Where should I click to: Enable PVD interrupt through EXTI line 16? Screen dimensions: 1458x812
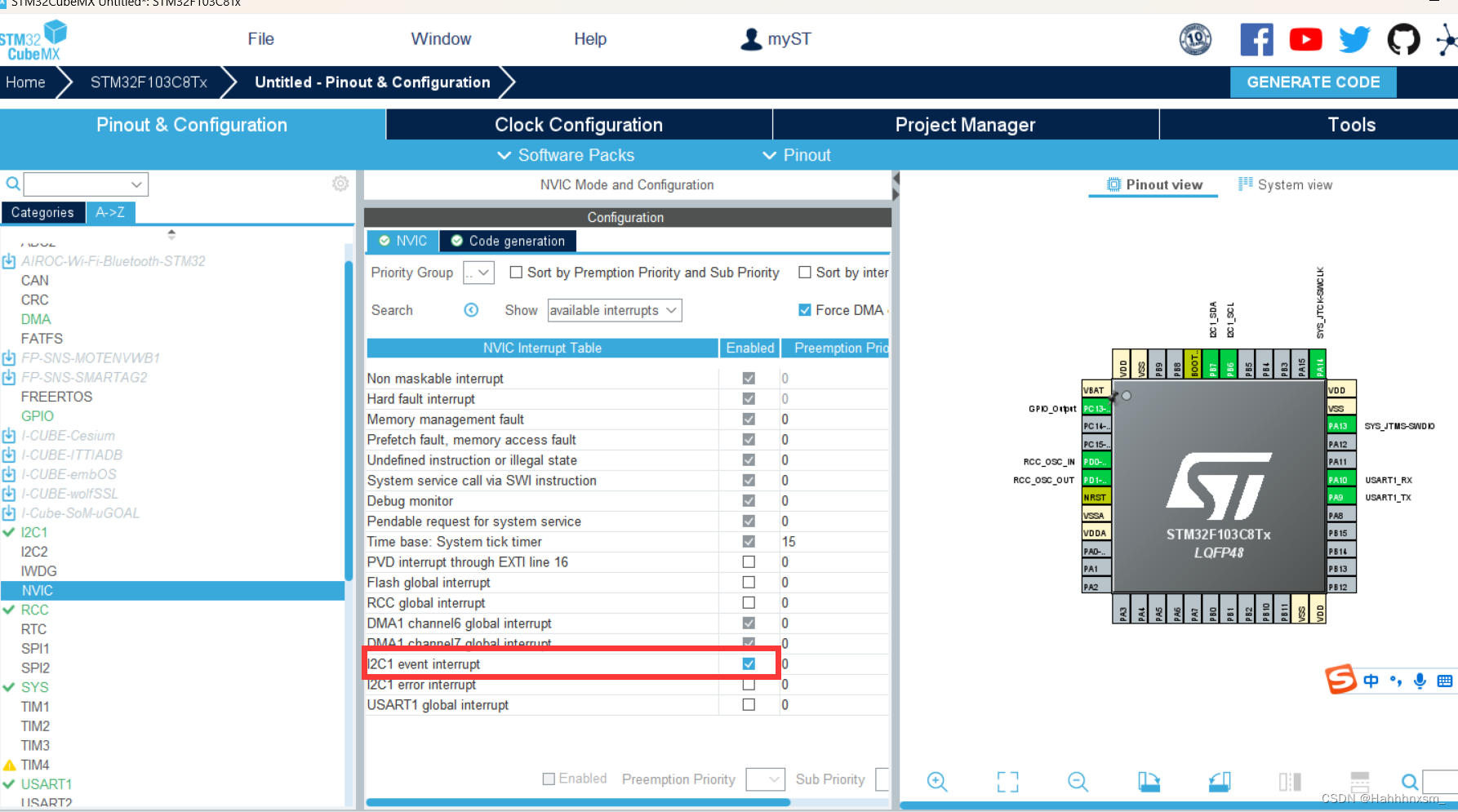749,561
